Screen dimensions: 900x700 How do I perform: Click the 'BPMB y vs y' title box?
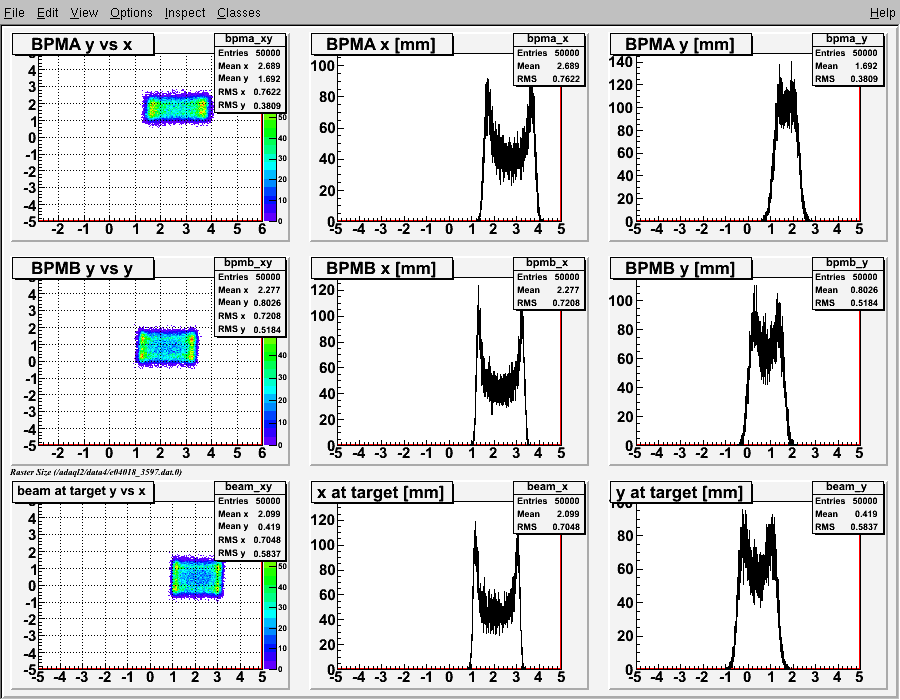[x=83, y=268]
